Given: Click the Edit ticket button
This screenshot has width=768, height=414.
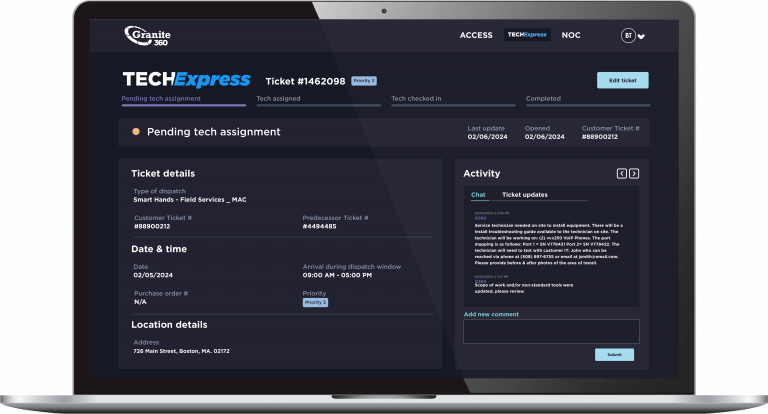Looking at the screenshot, I should [623, 80].
